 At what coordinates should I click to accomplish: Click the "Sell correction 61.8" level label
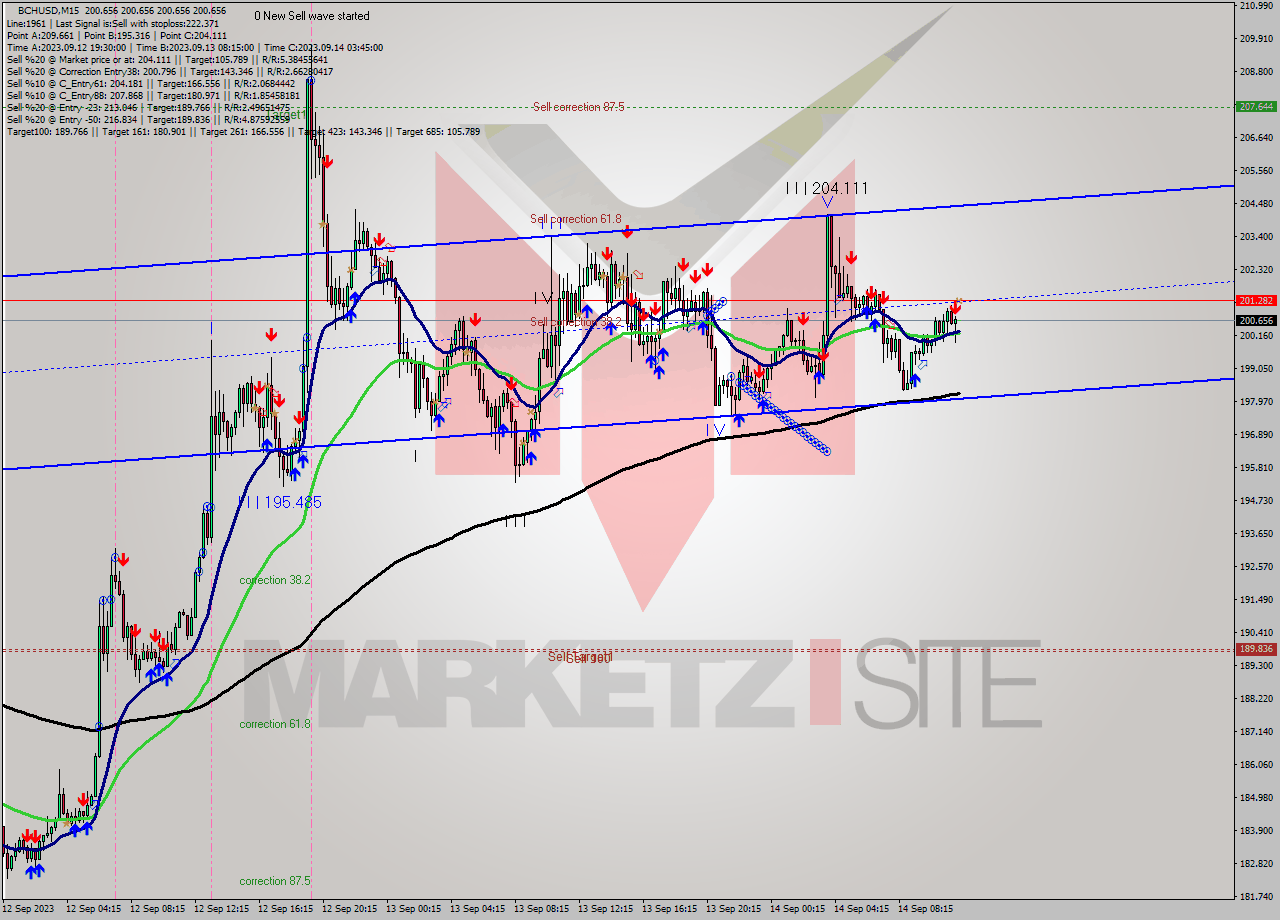coord(575,218)
